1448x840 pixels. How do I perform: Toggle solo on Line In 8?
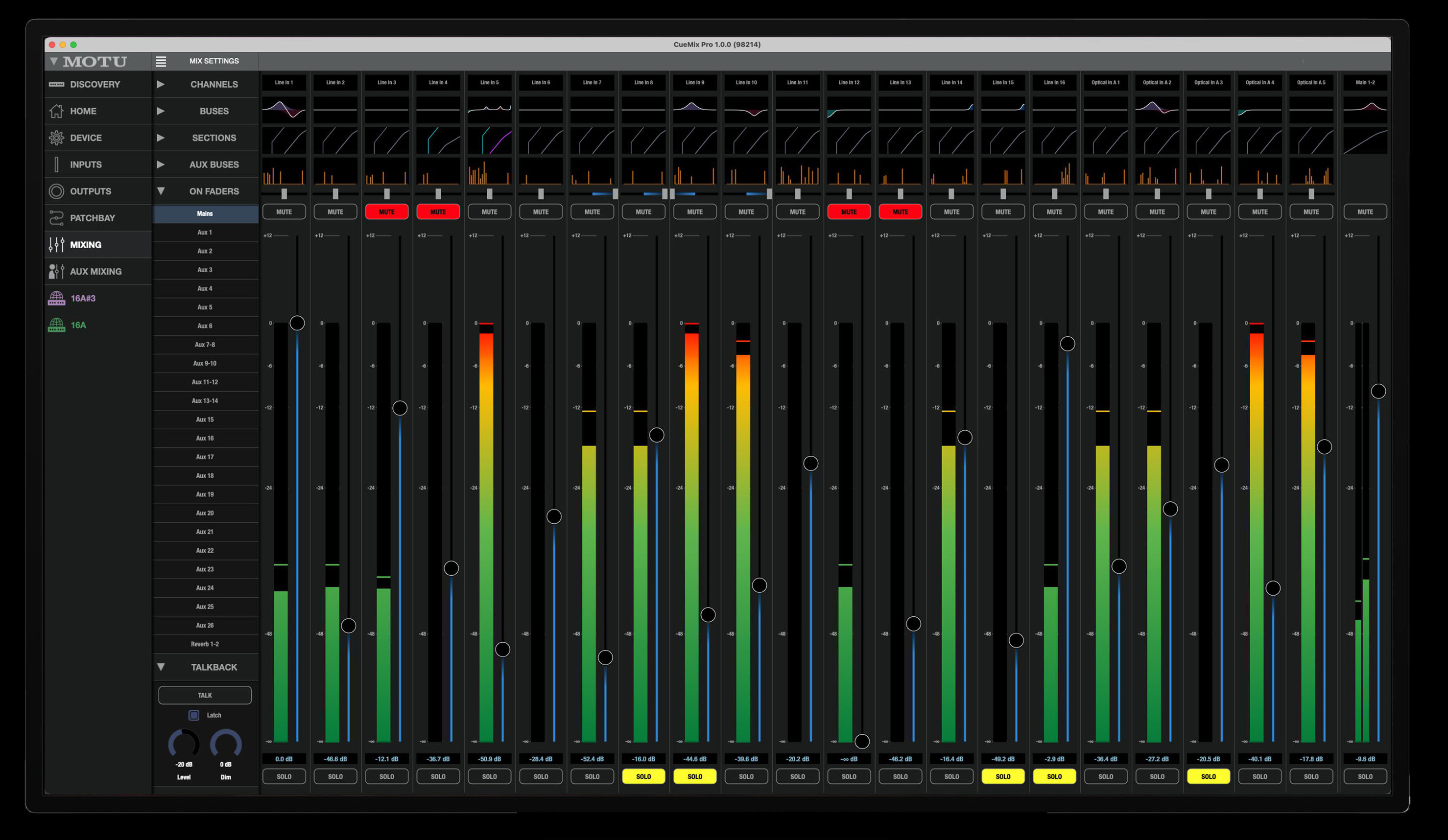pos(643,776)
